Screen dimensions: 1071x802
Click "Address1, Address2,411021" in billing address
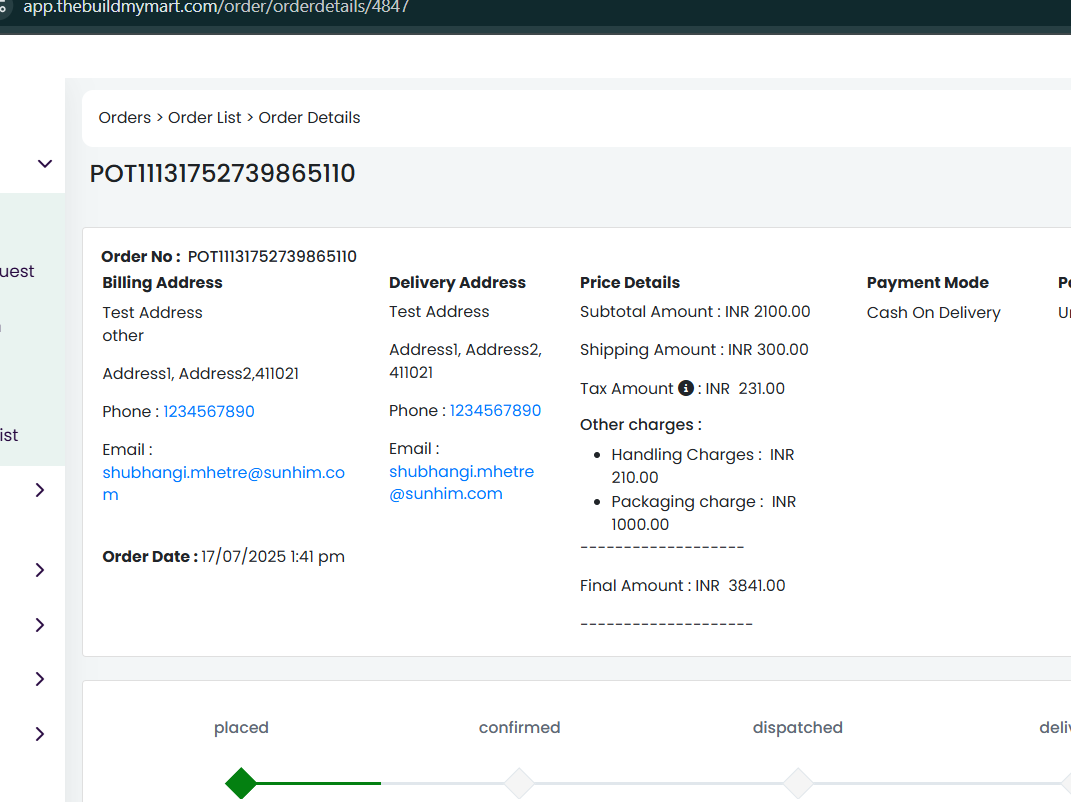(200, 374)
